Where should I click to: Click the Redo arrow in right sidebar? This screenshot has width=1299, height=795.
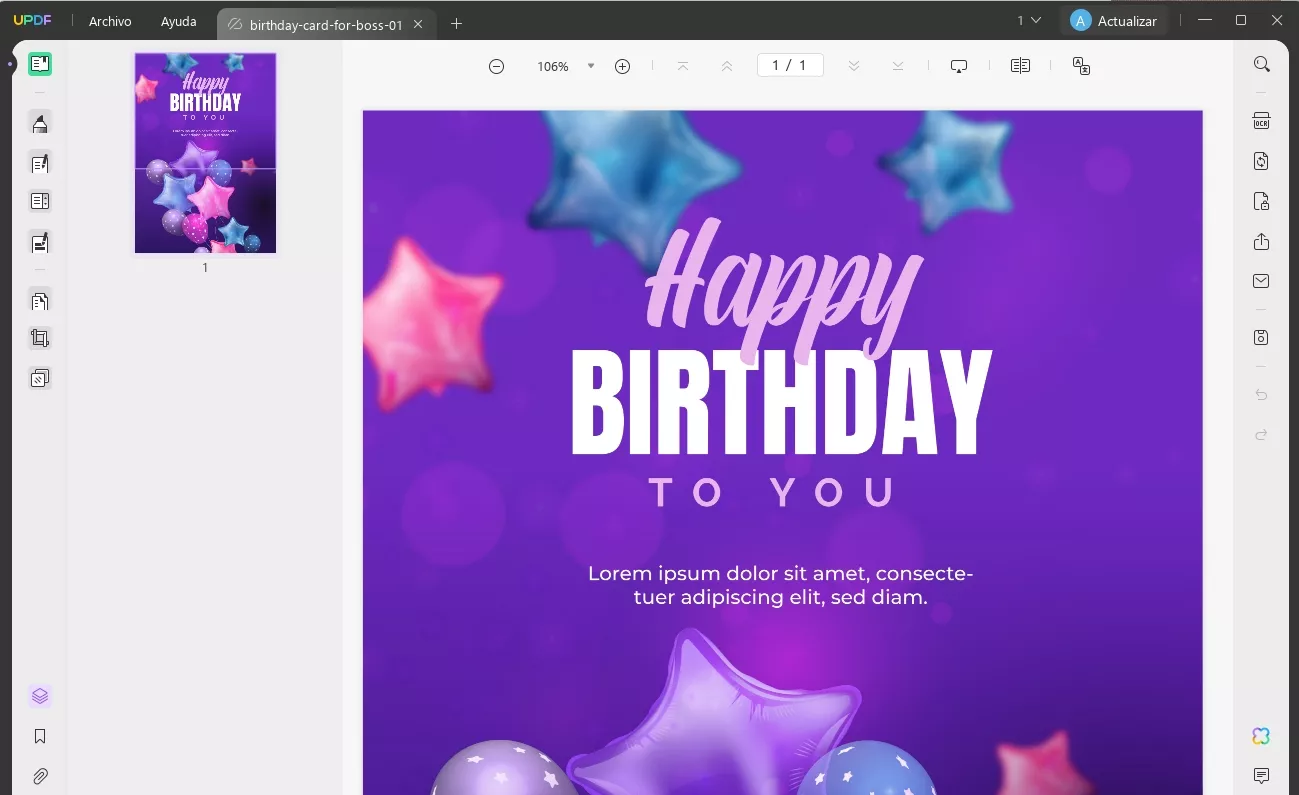(1262, 435)
